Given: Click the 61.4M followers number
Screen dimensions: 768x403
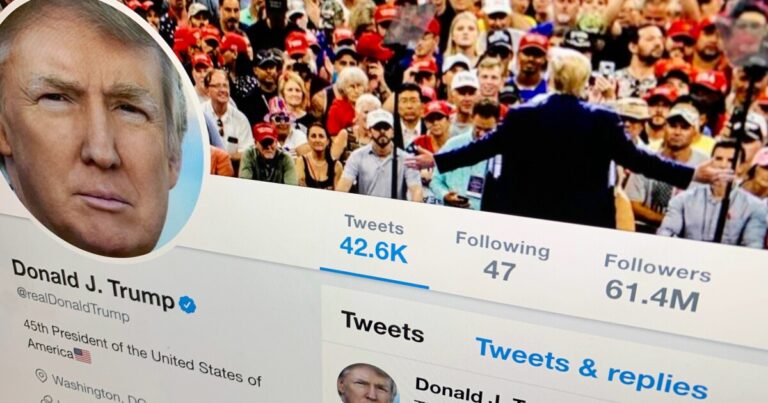Looking at the screenshot, I should (x=652, y=294).
